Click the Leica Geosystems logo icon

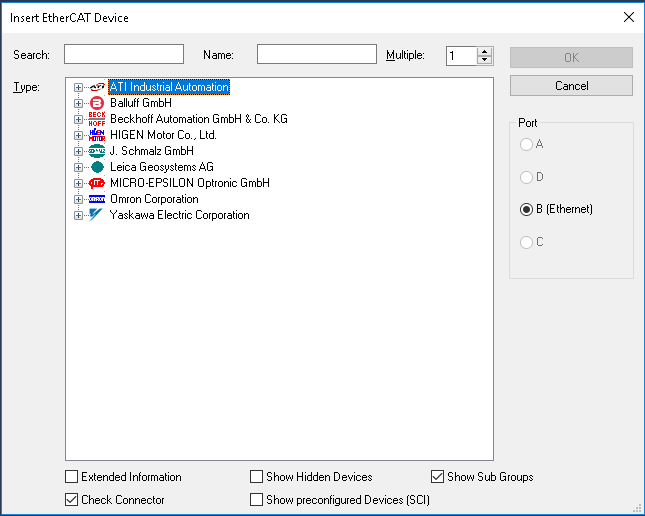(x=97, y=167)
